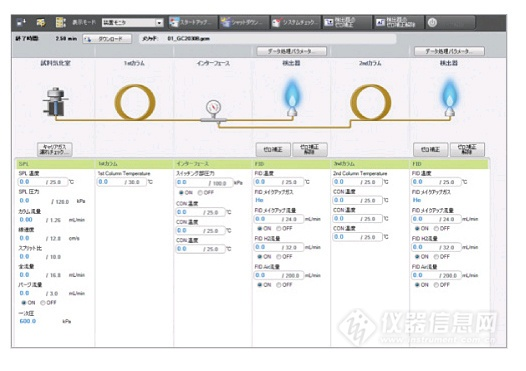Run システムチェック from the toolbar
The image size is (526, 371).
coord(296,22)
